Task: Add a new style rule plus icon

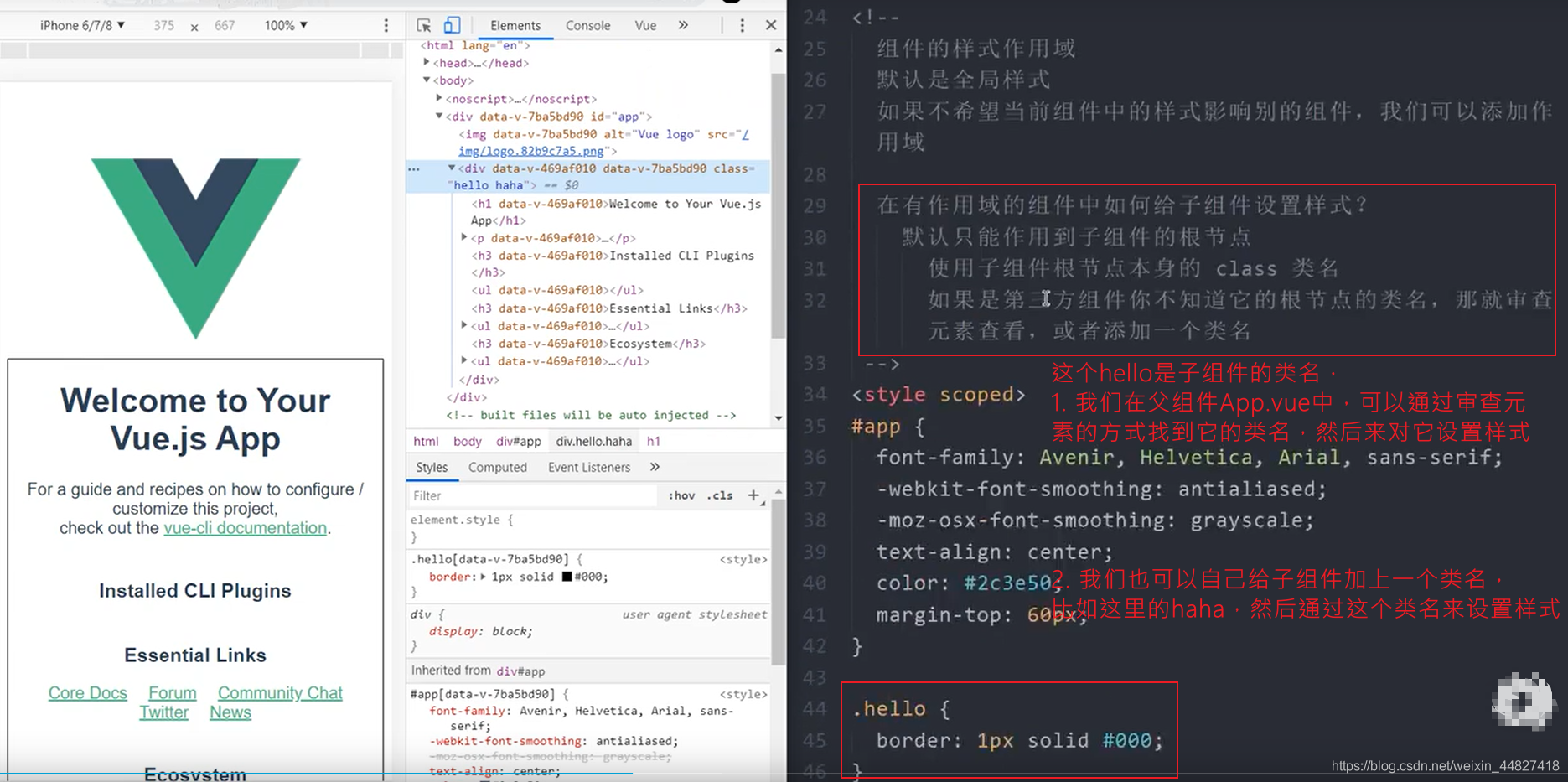Action: [x=754, y=495]
